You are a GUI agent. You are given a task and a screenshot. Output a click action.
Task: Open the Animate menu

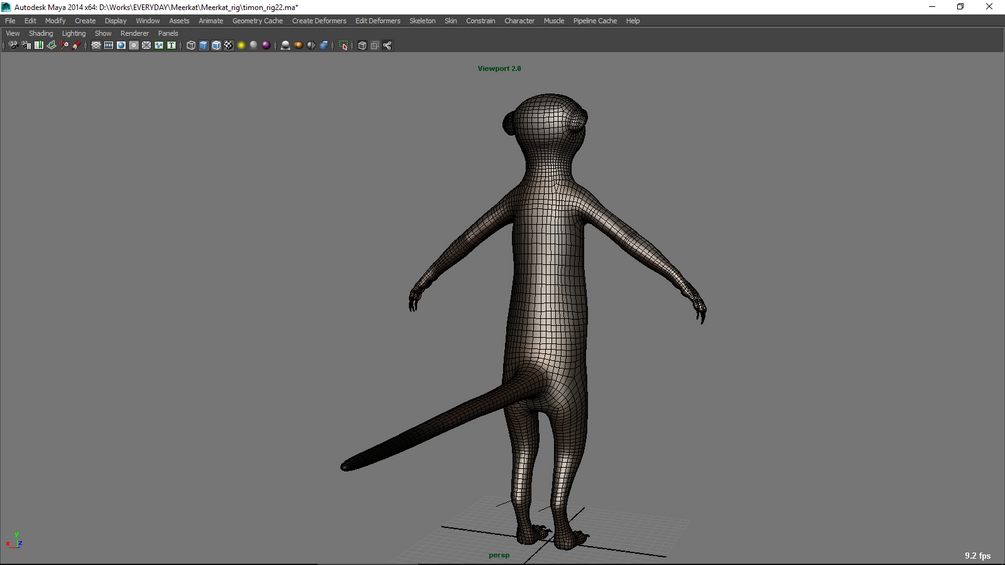[x=211, y=20]
